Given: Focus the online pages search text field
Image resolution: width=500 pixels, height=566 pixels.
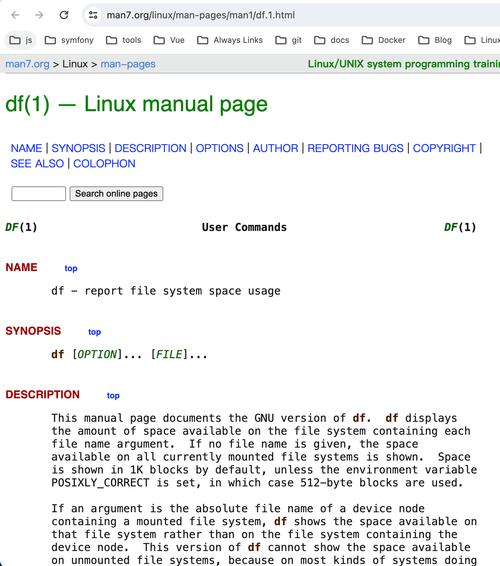Looking at the screenshot, I should (39, 193).
